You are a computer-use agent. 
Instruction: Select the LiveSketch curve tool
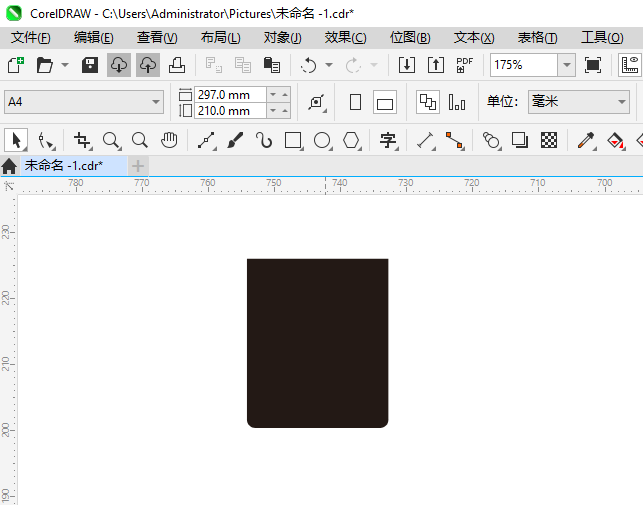pos(264,140)
